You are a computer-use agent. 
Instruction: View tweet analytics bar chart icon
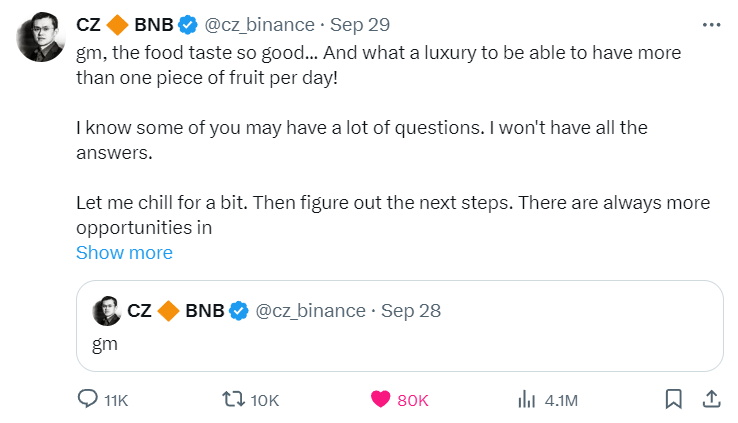[526, 399]
